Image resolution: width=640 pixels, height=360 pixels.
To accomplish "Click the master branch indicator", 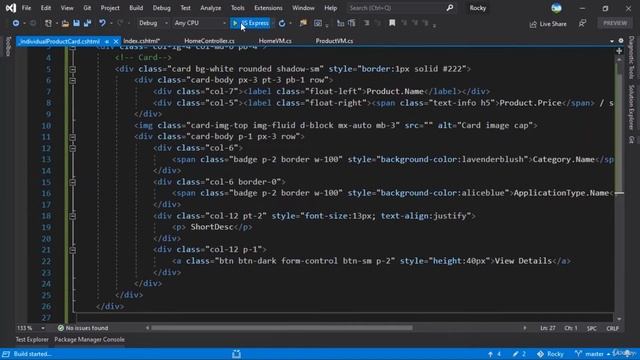I will 592,354.
